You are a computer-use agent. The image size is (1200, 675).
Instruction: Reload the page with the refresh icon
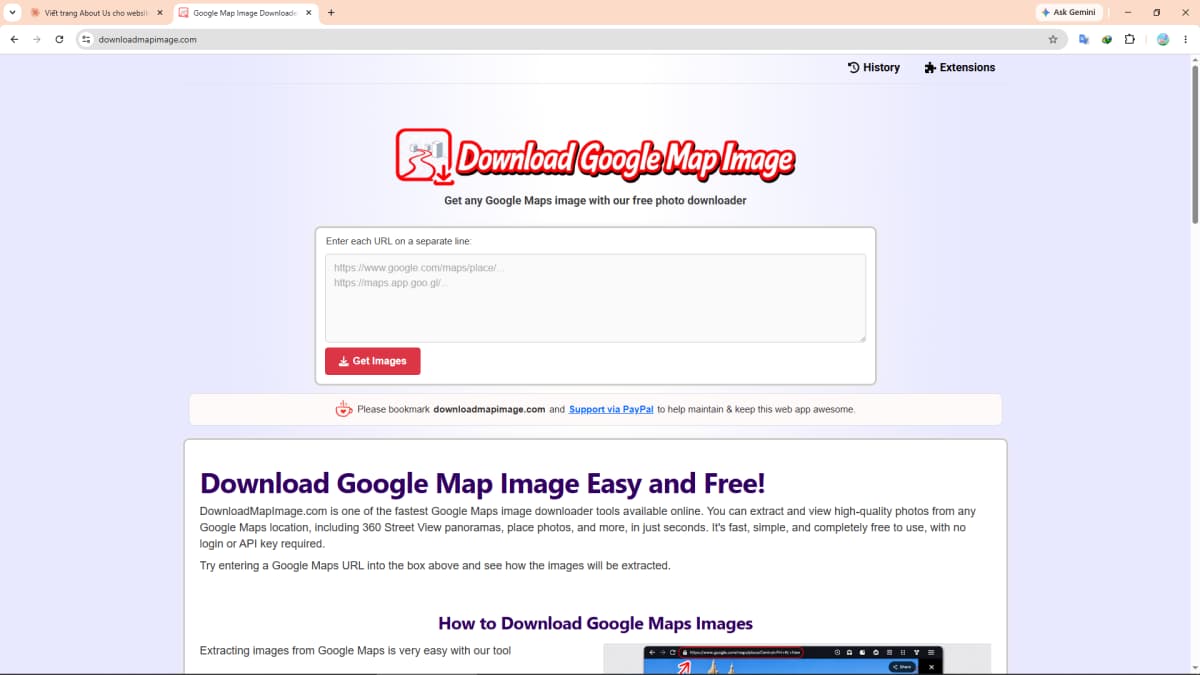(60, 39)
